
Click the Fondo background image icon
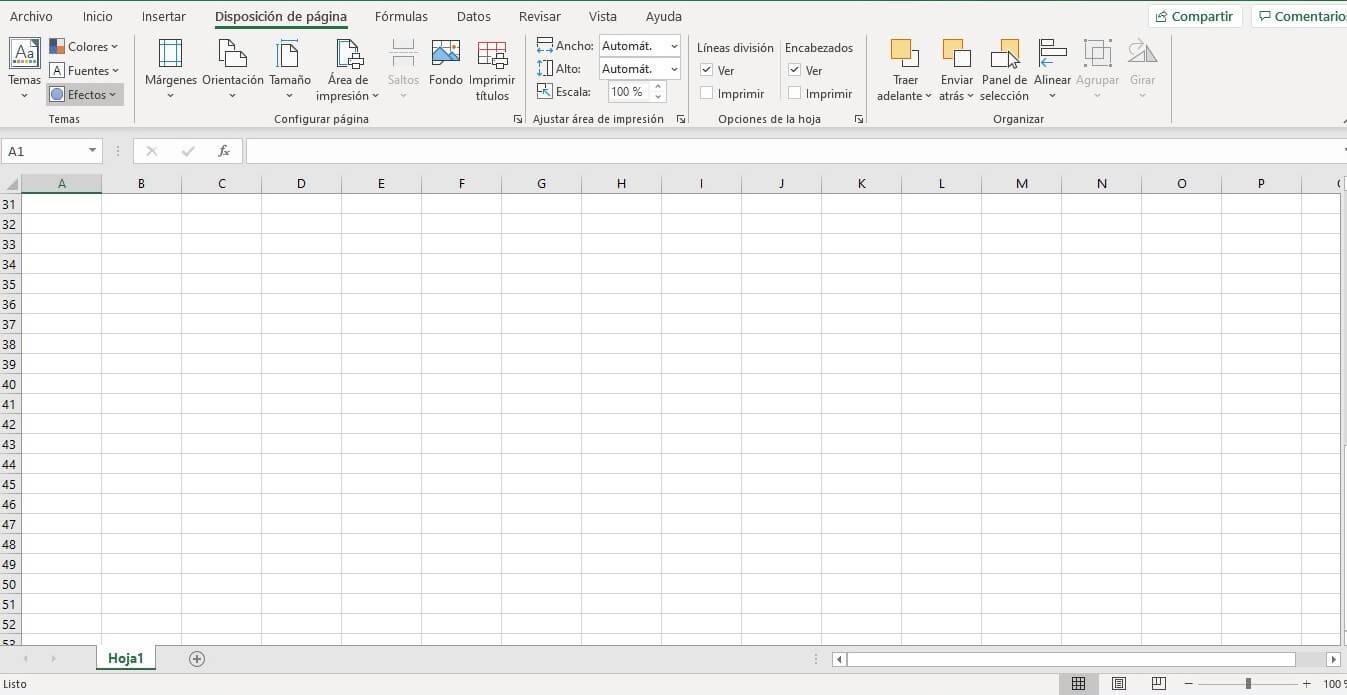coord(446,55)
